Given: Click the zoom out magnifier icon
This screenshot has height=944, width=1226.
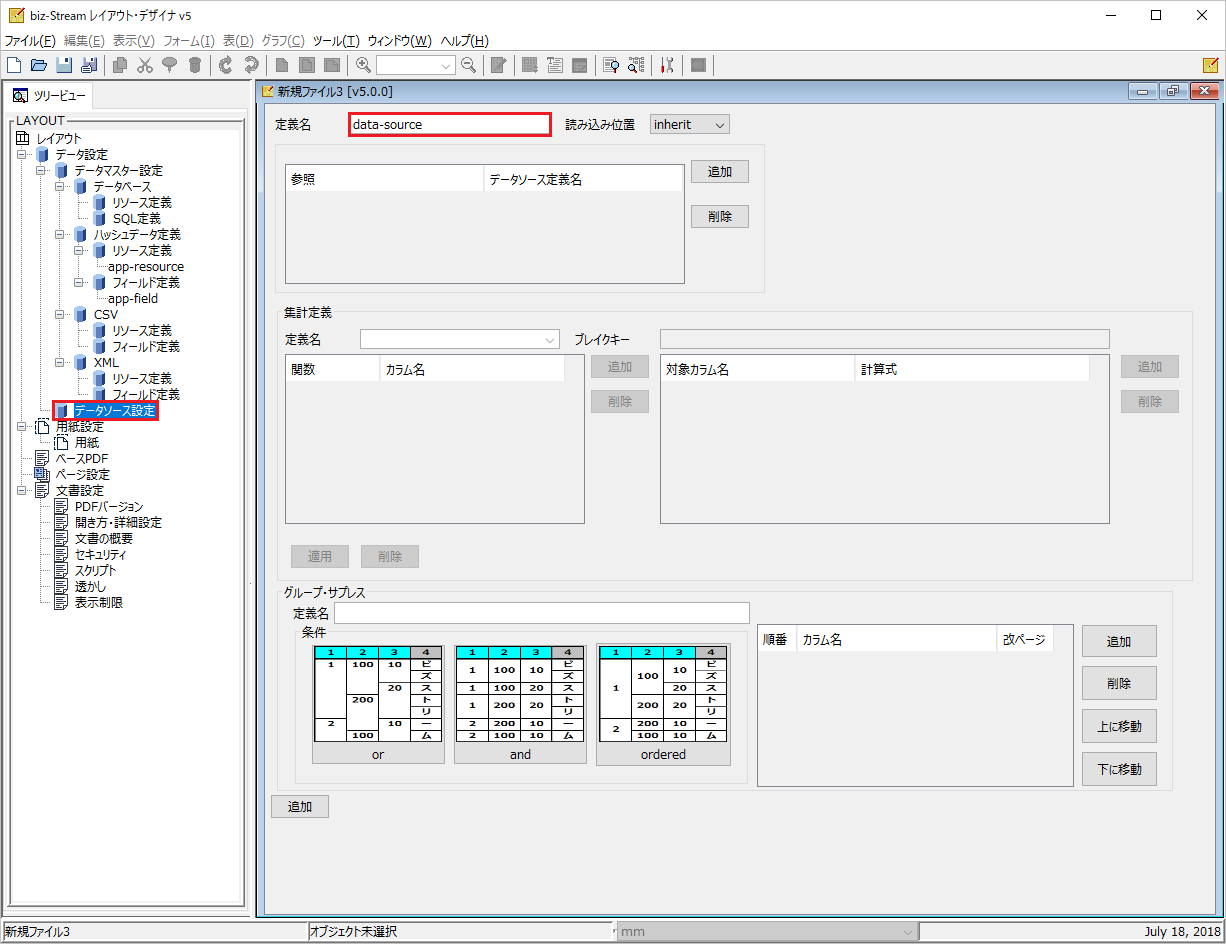Looking at the screenshot, I should coord(468,65).
